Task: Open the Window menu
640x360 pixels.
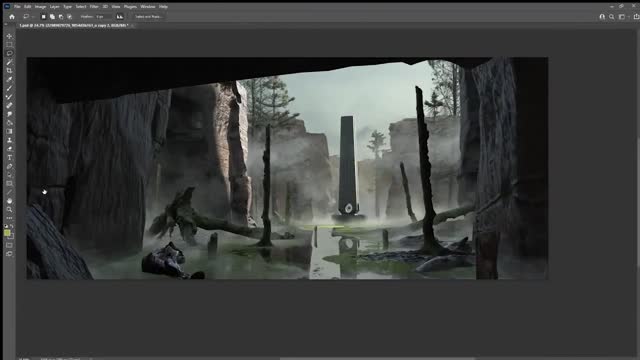Action: [148, 7]
